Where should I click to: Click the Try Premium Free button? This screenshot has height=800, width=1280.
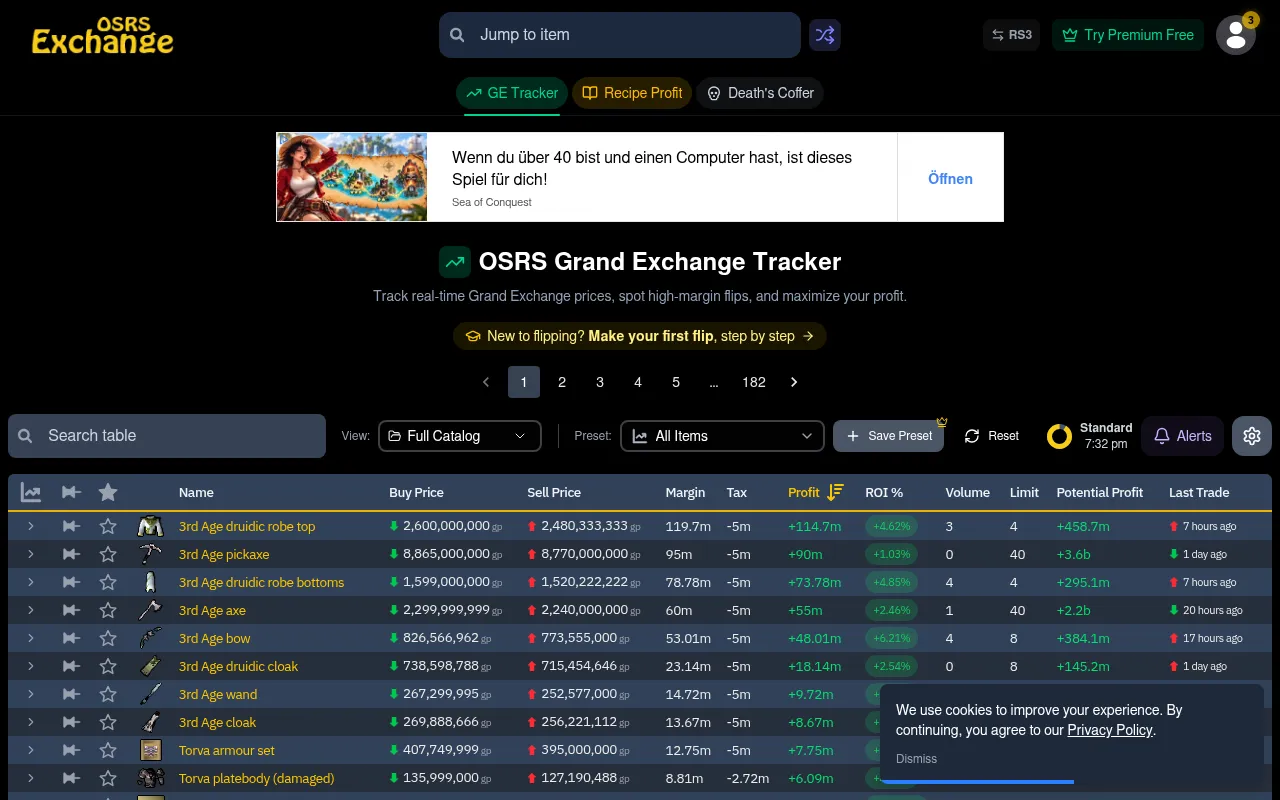point(1128,35)
